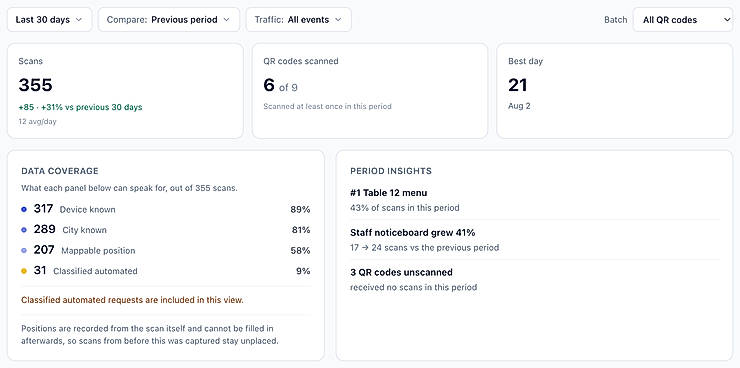Click the +85 · +31% vs previous 30 days text
The image size is (740, 368).
pos(80,107)
